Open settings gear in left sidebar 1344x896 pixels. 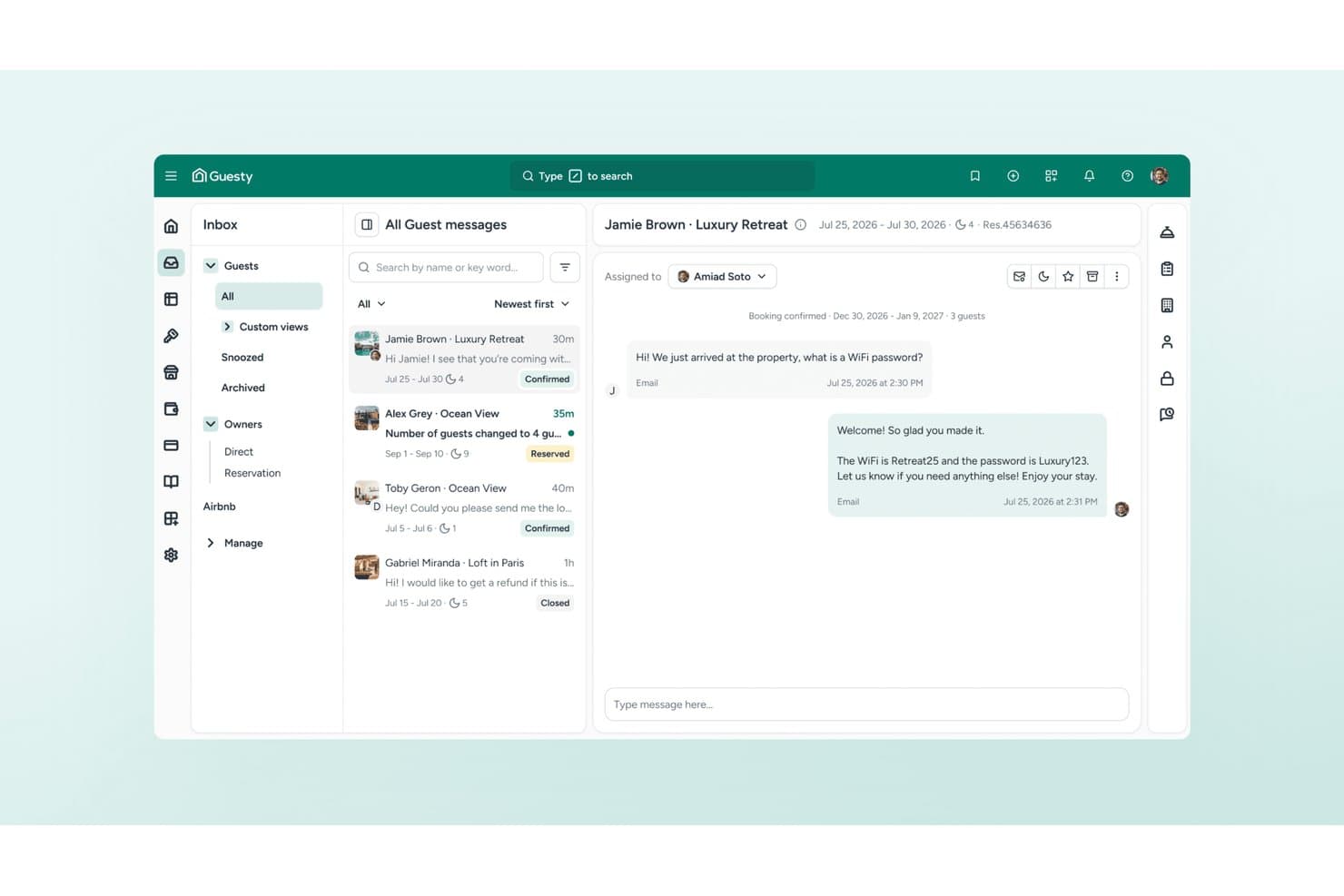point(171,555)
